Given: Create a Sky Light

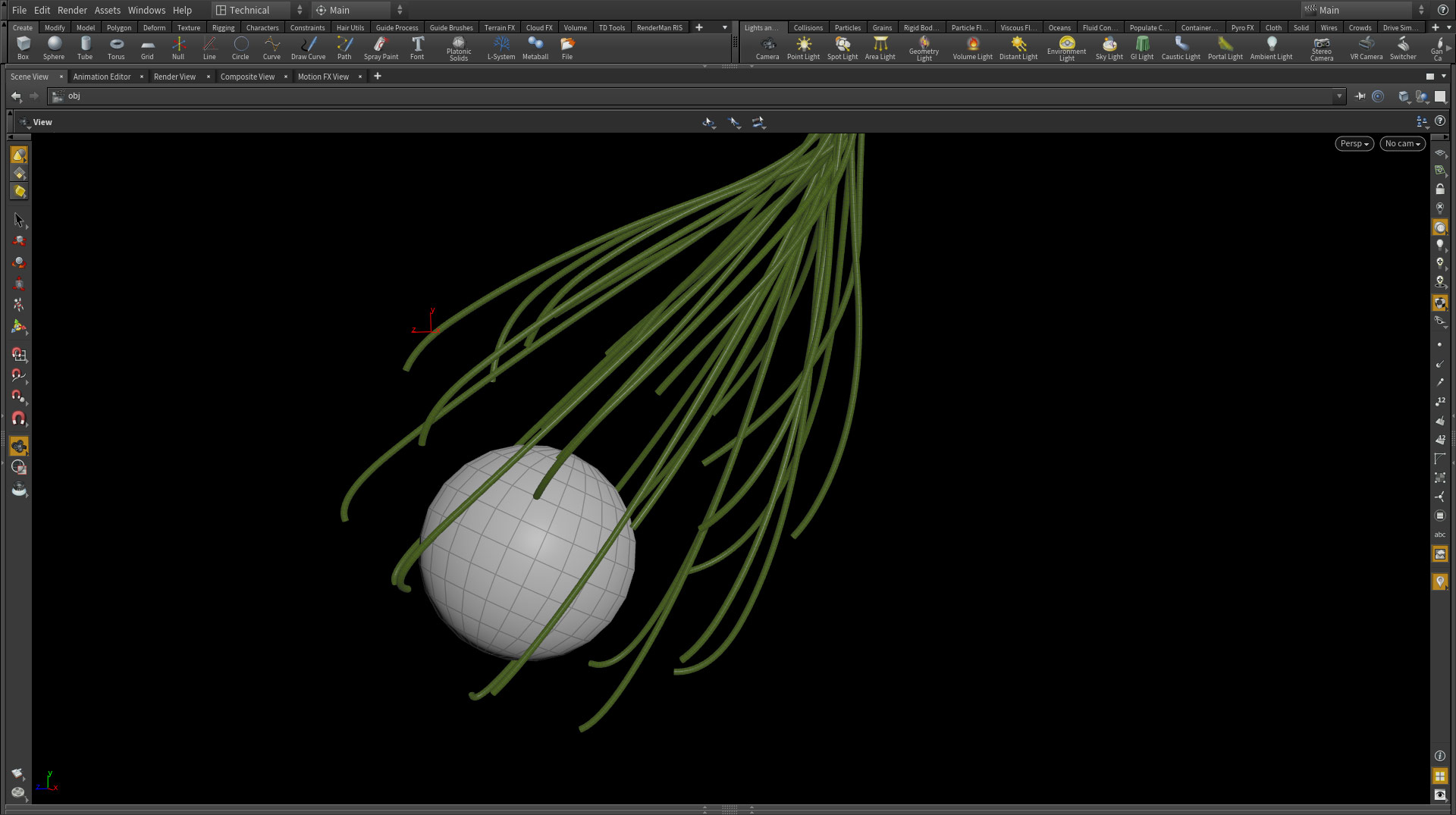Looking at the screenshot, I should tap(1109, 48).
